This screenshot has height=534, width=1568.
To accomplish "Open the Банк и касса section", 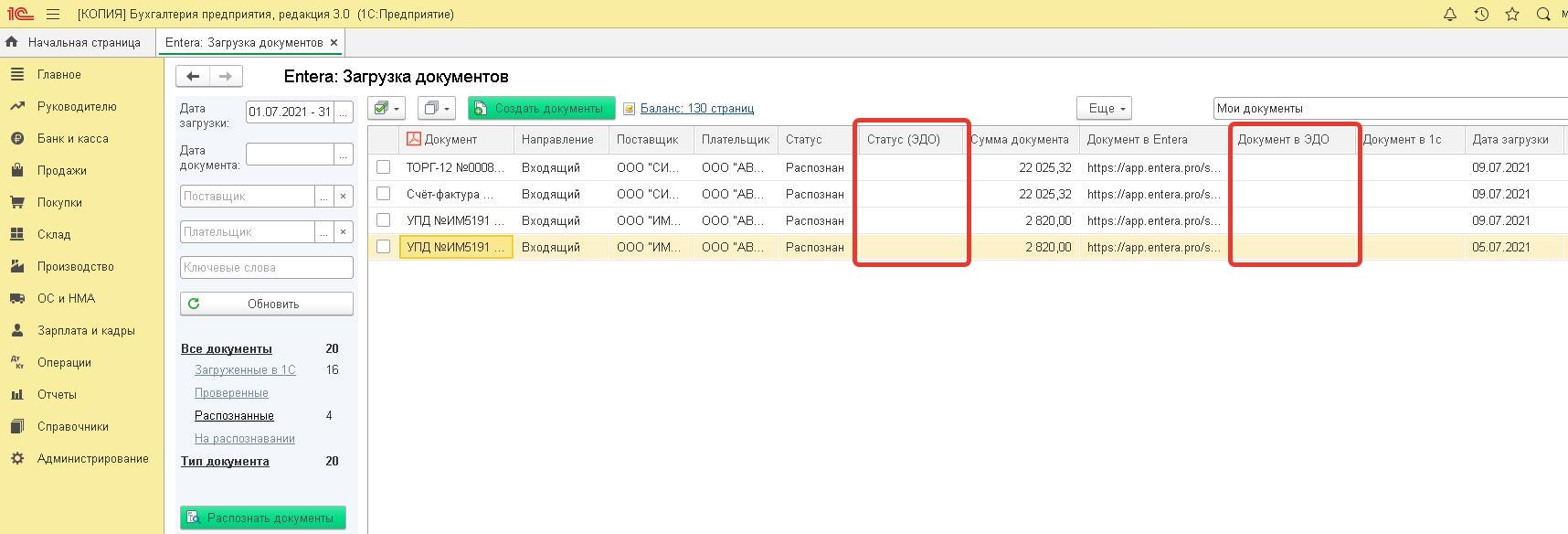I will (72, 138).
